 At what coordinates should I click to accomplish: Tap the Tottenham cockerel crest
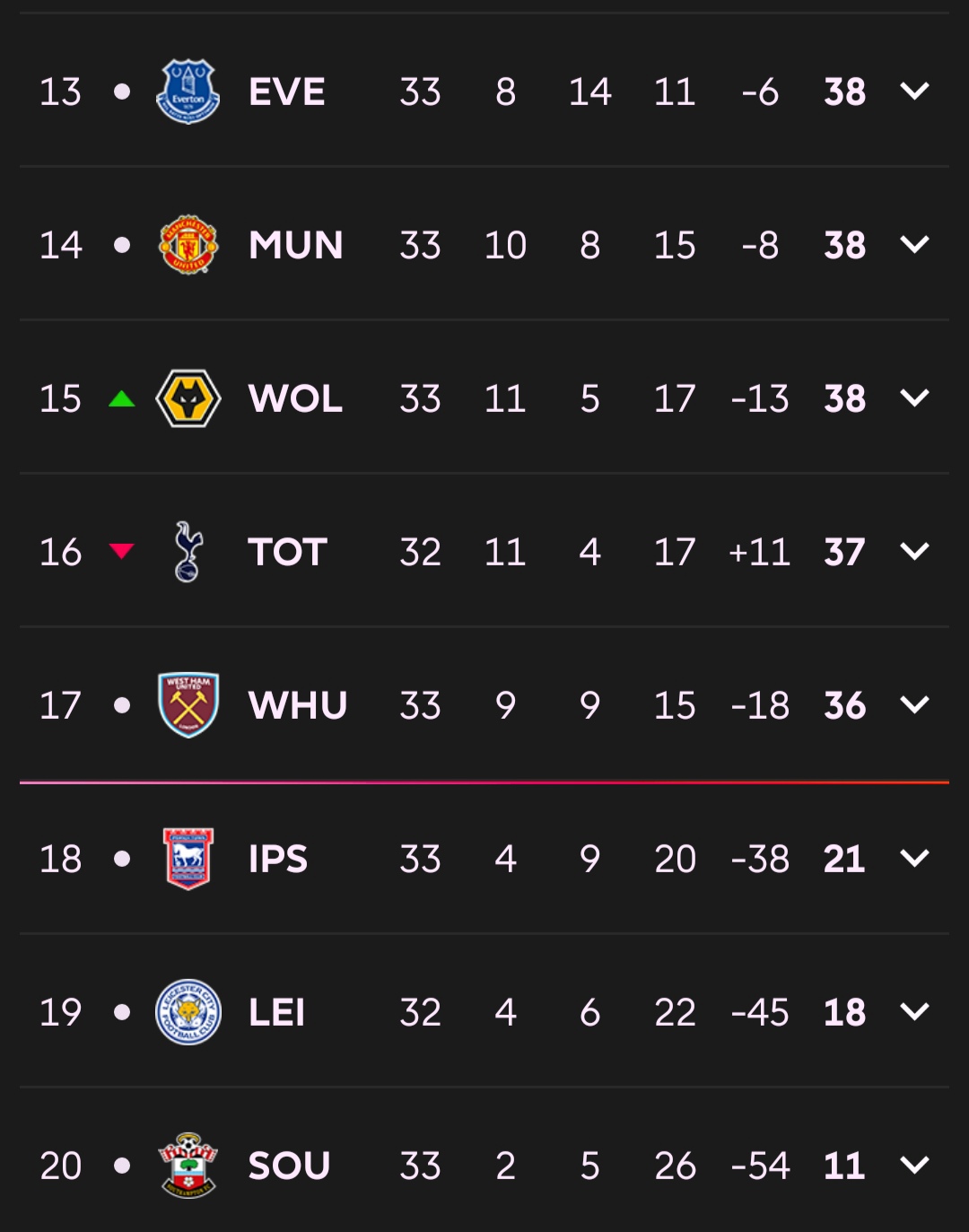pyautogui.click(x=188, y=552)
